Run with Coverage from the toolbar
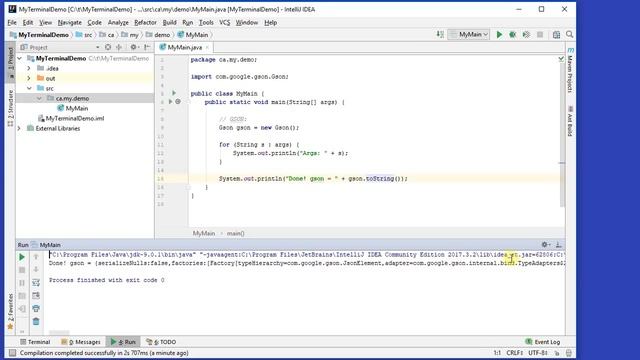Screen dimensions: 640x360 click(x=527, y=35)
